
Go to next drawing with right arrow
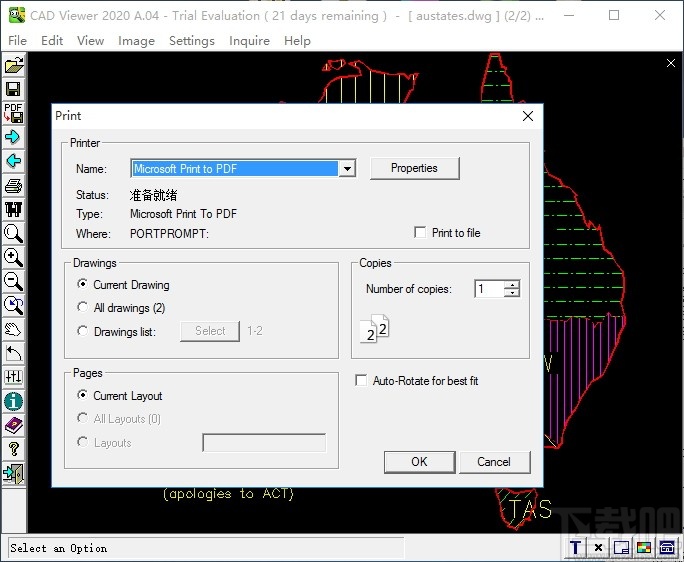(14, 137)
